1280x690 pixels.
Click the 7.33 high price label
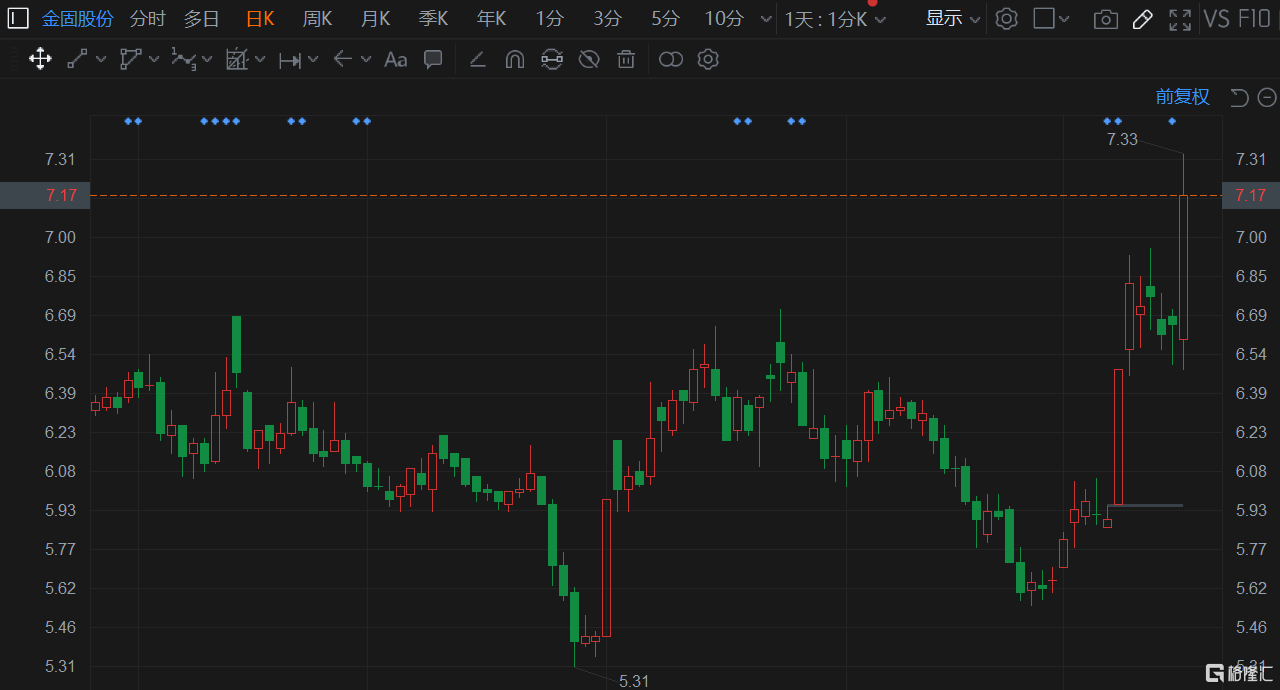pos(1122,140)
